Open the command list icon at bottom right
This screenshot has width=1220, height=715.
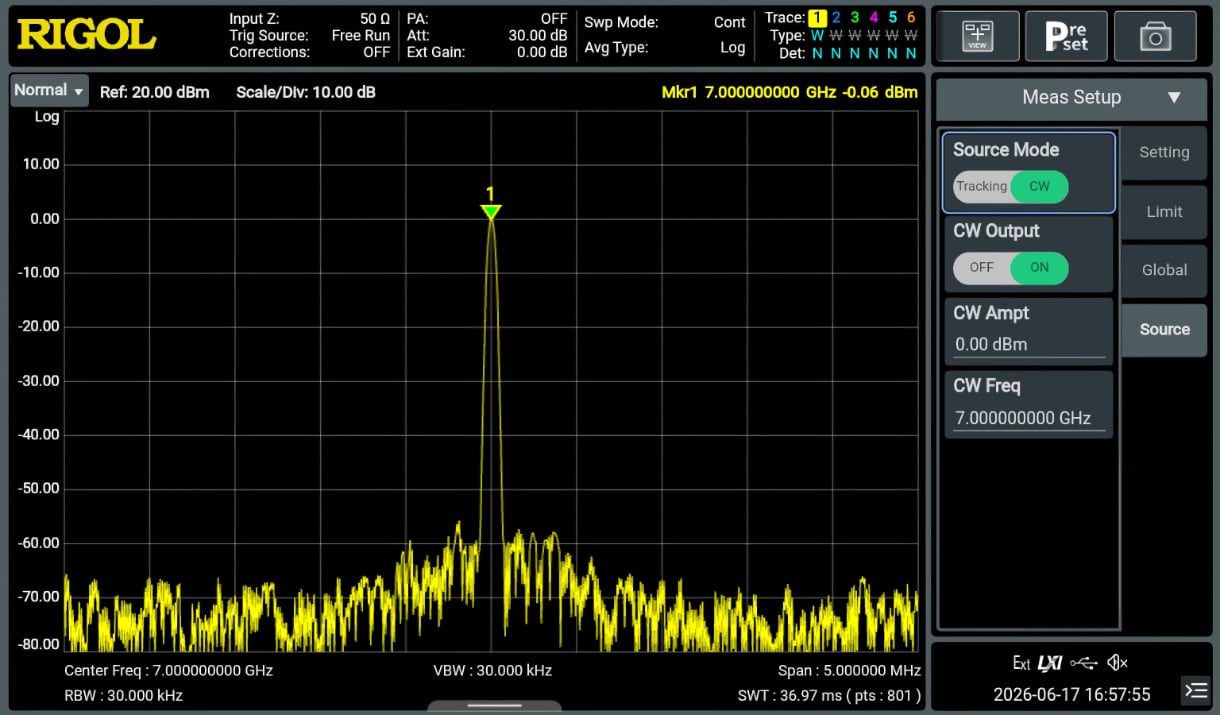(1195, 690)
